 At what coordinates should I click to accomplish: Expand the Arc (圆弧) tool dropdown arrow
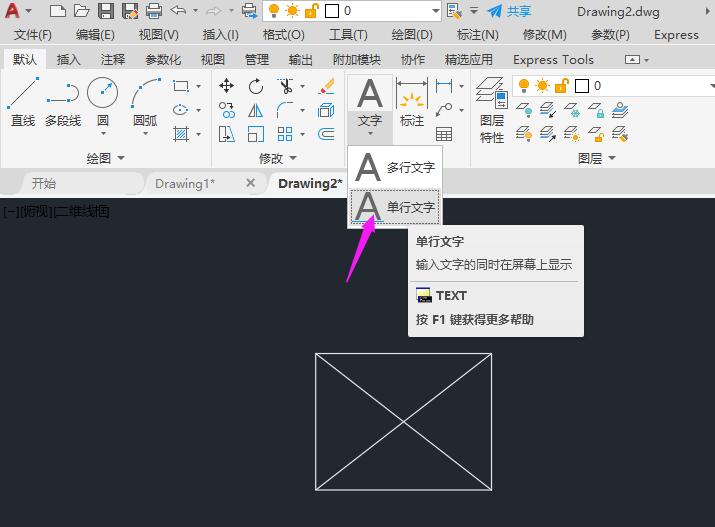tap(145, 134)
